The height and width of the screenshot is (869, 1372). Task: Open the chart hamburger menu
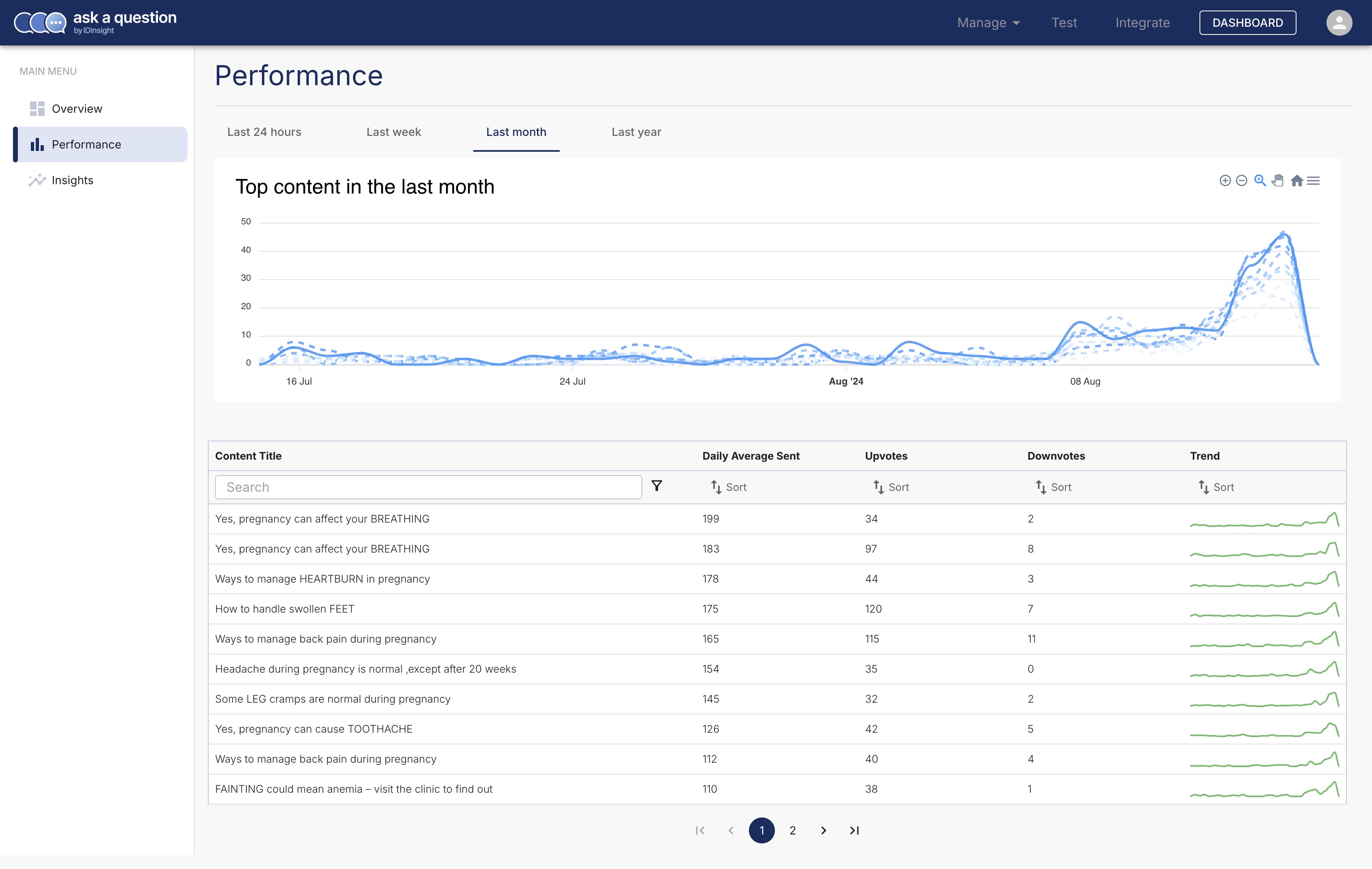pos(1313,181)
